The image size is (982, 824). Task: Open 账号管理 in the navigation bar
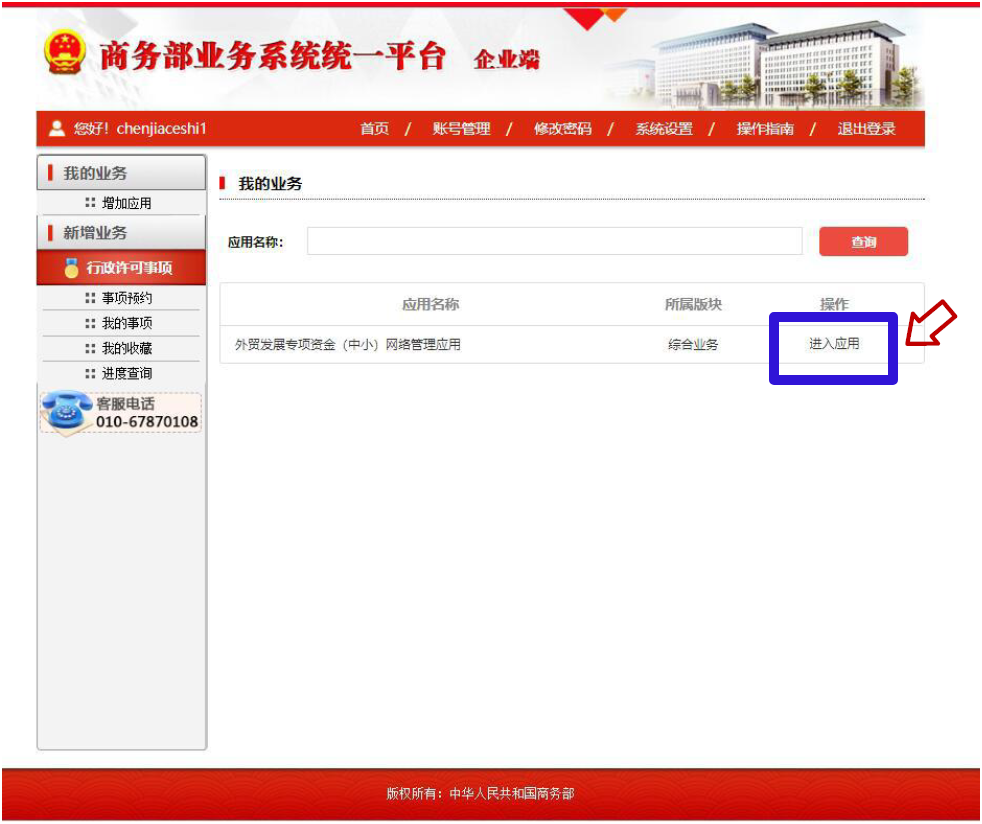(461, 129)
